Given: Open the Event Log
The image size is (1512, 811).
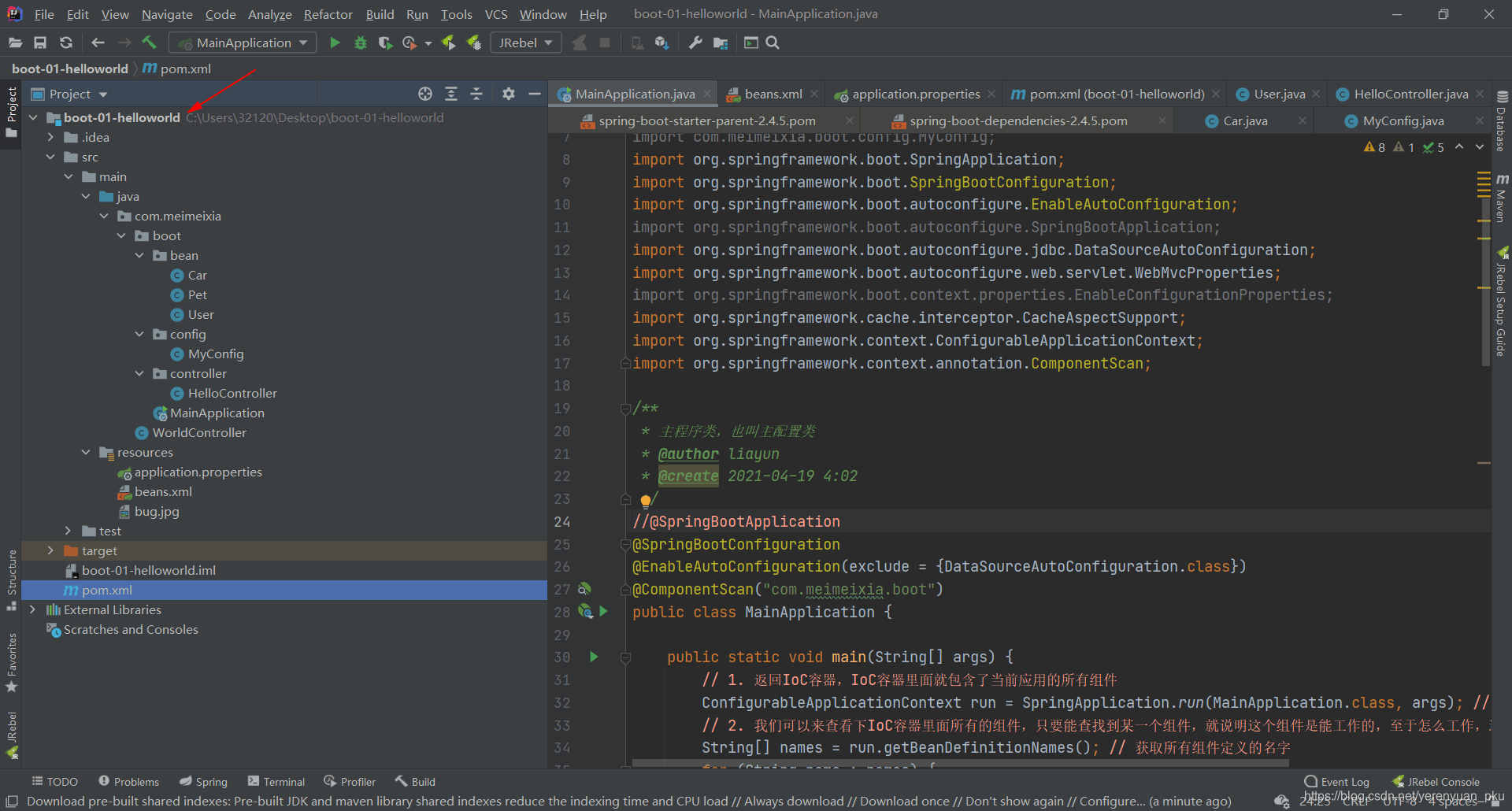Looking at the screenshot, I should point(1337,781).
